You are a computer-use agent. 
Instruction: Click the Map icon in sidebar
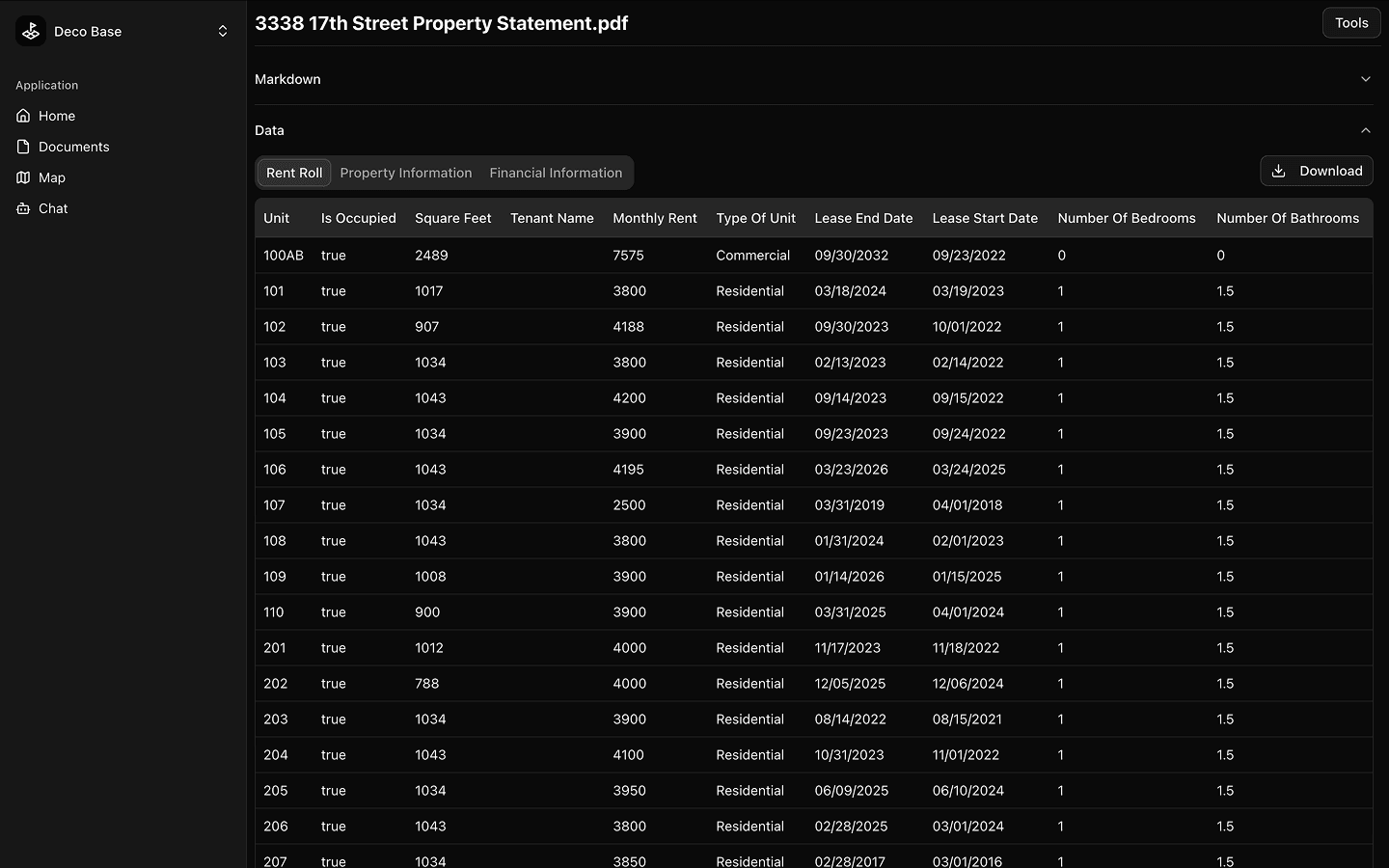click(23, 177)
